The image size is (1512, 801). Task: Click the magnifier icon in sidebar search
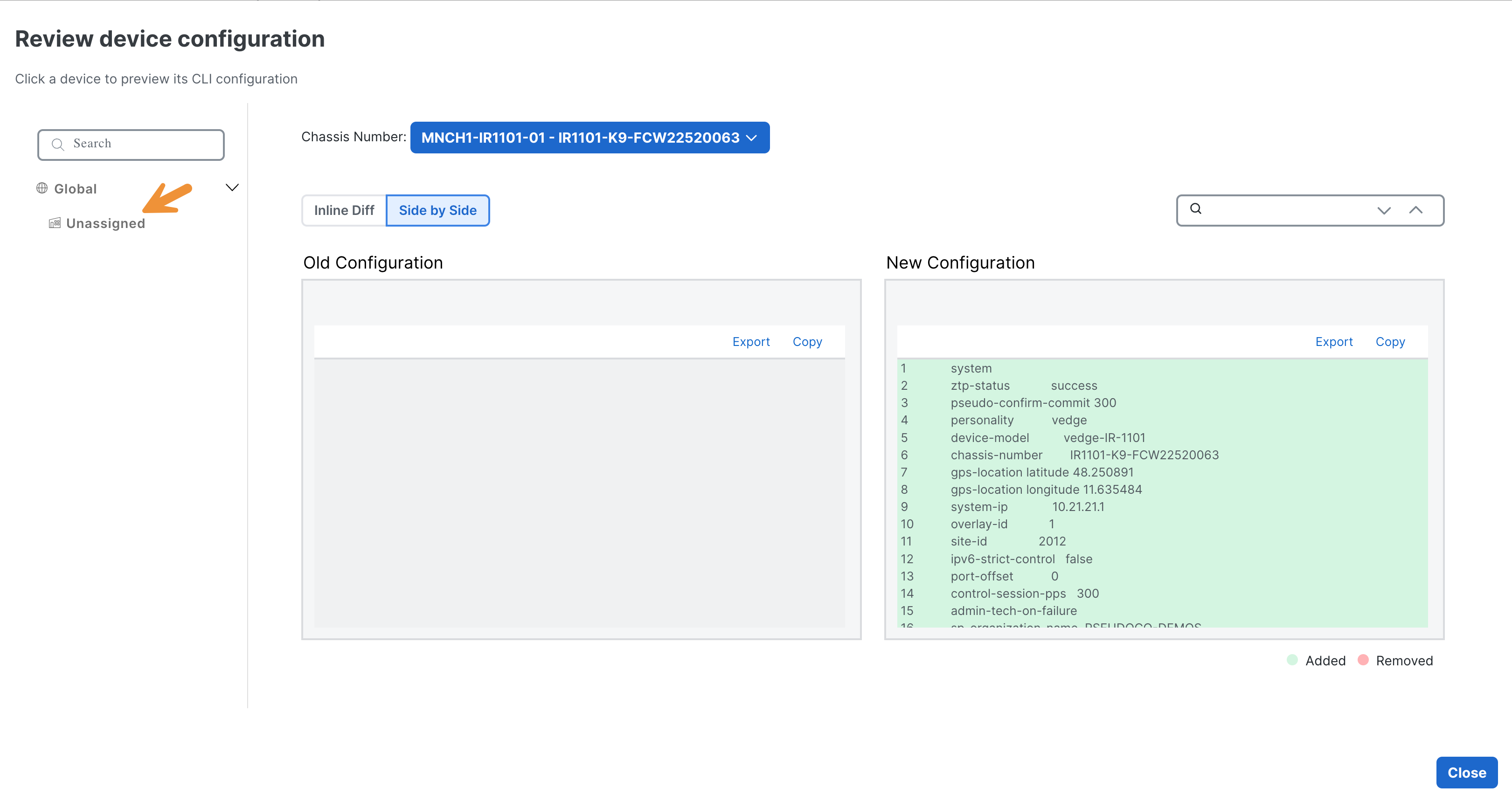pyautogui.click(x=57, y=145)
